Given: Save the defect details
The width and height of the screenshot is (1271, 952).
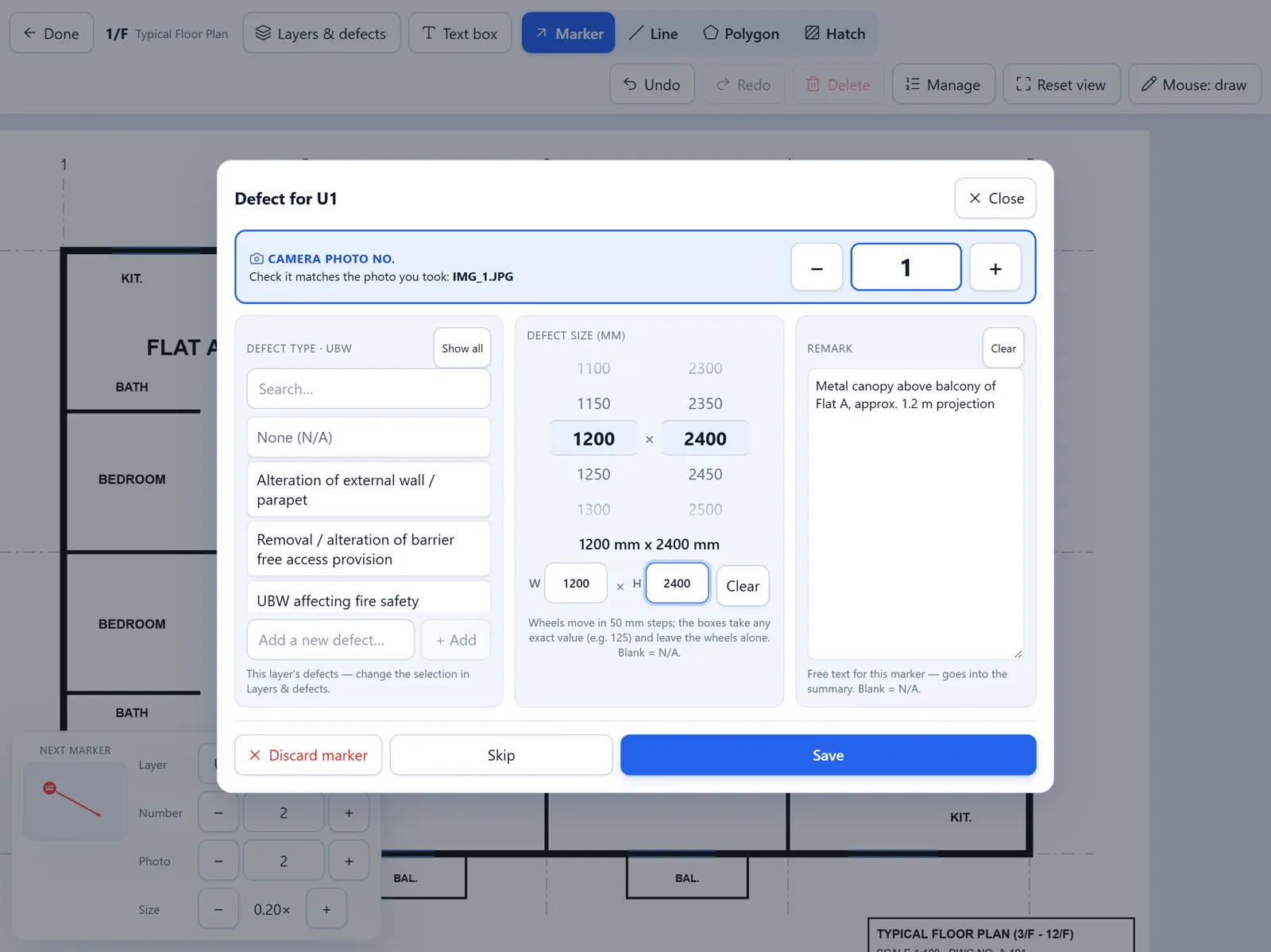Looking at the screenshot, I should click(829, 755).
